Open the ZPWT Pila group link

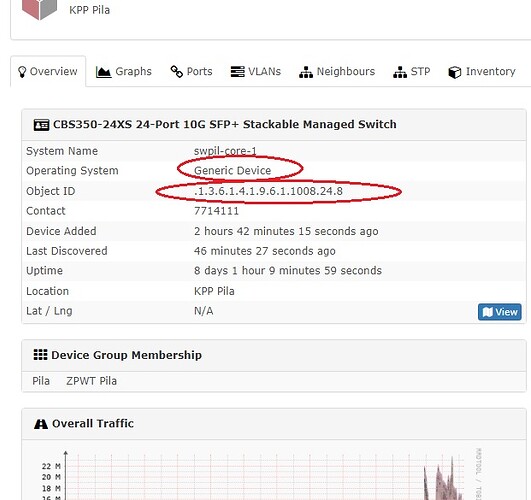(x=91, y=381)
